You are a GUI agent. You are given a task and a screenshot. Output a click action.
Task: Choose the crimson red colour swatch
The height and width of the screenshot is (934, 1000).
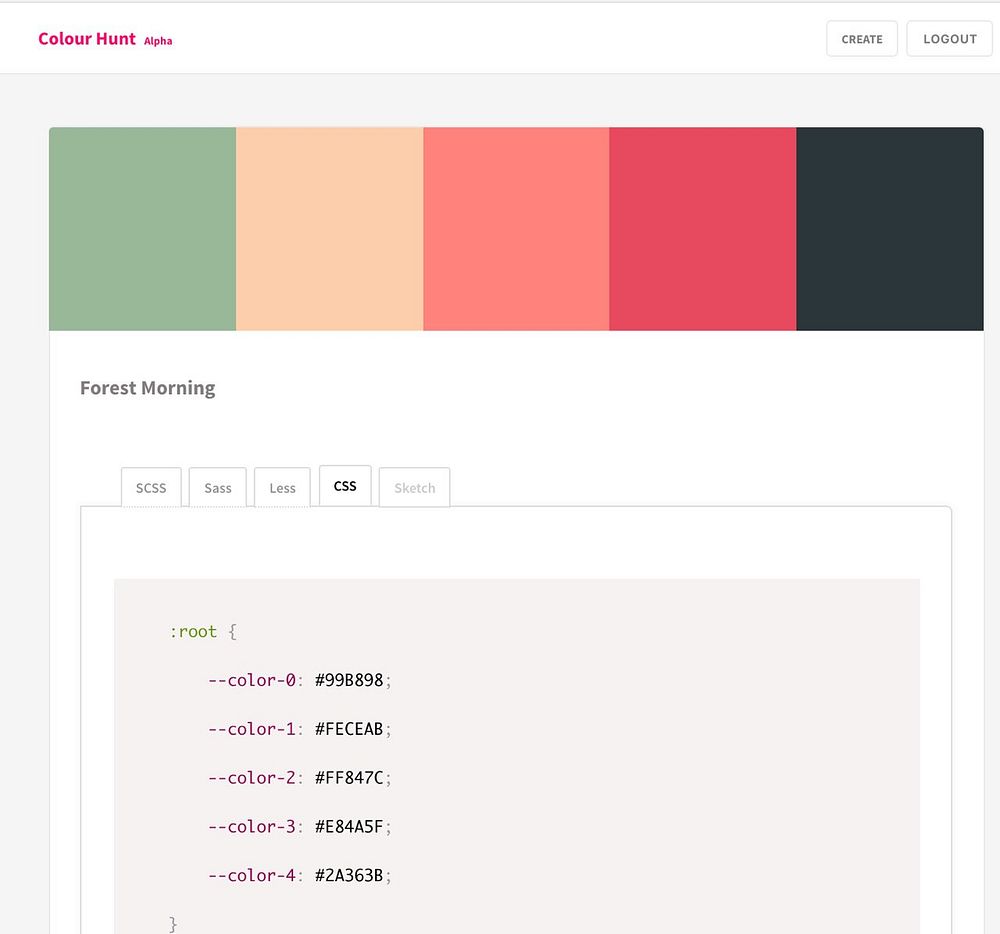(x=702, y=229)
